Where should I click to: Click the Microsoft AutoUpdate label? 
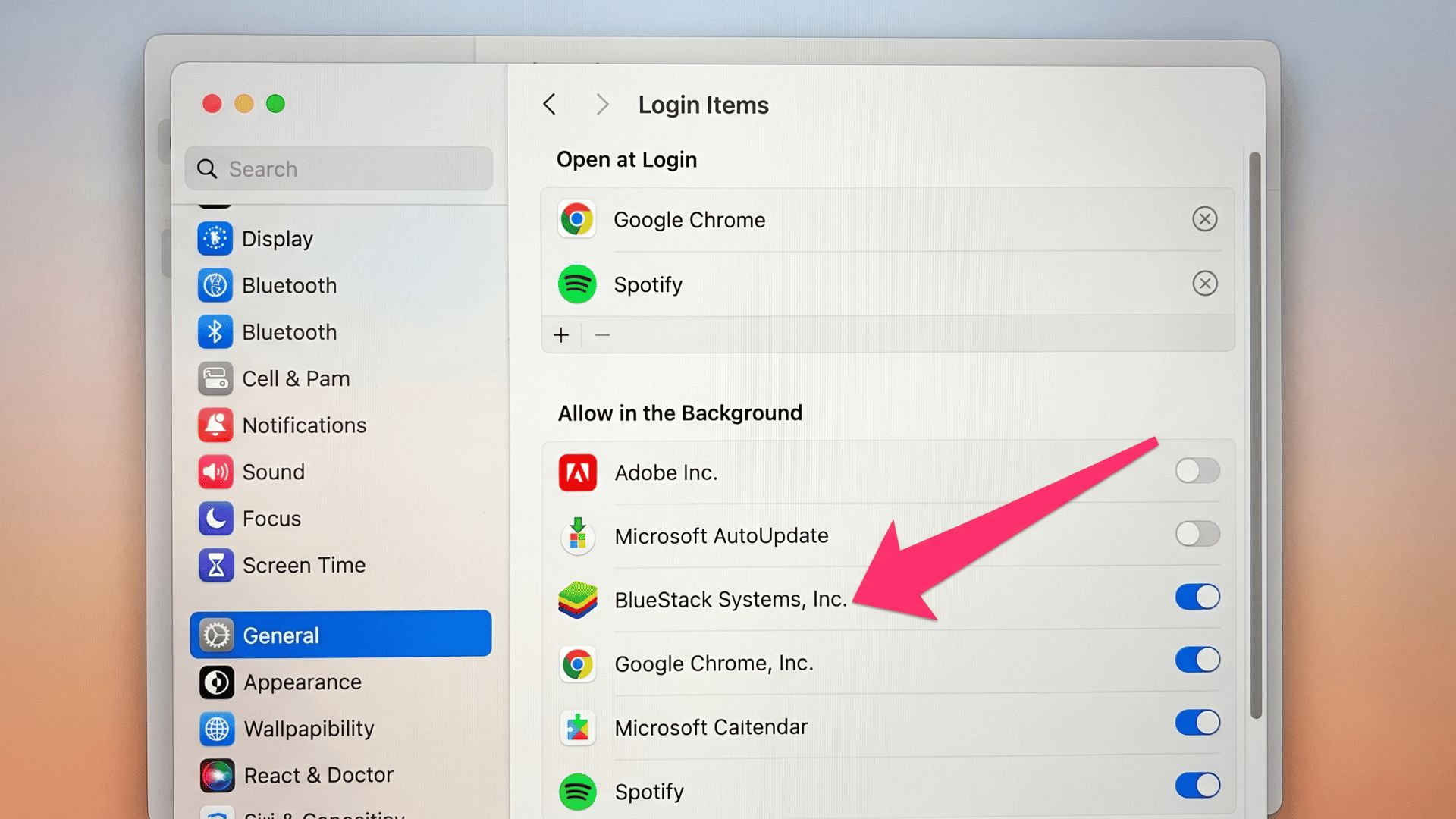(721, 536)
